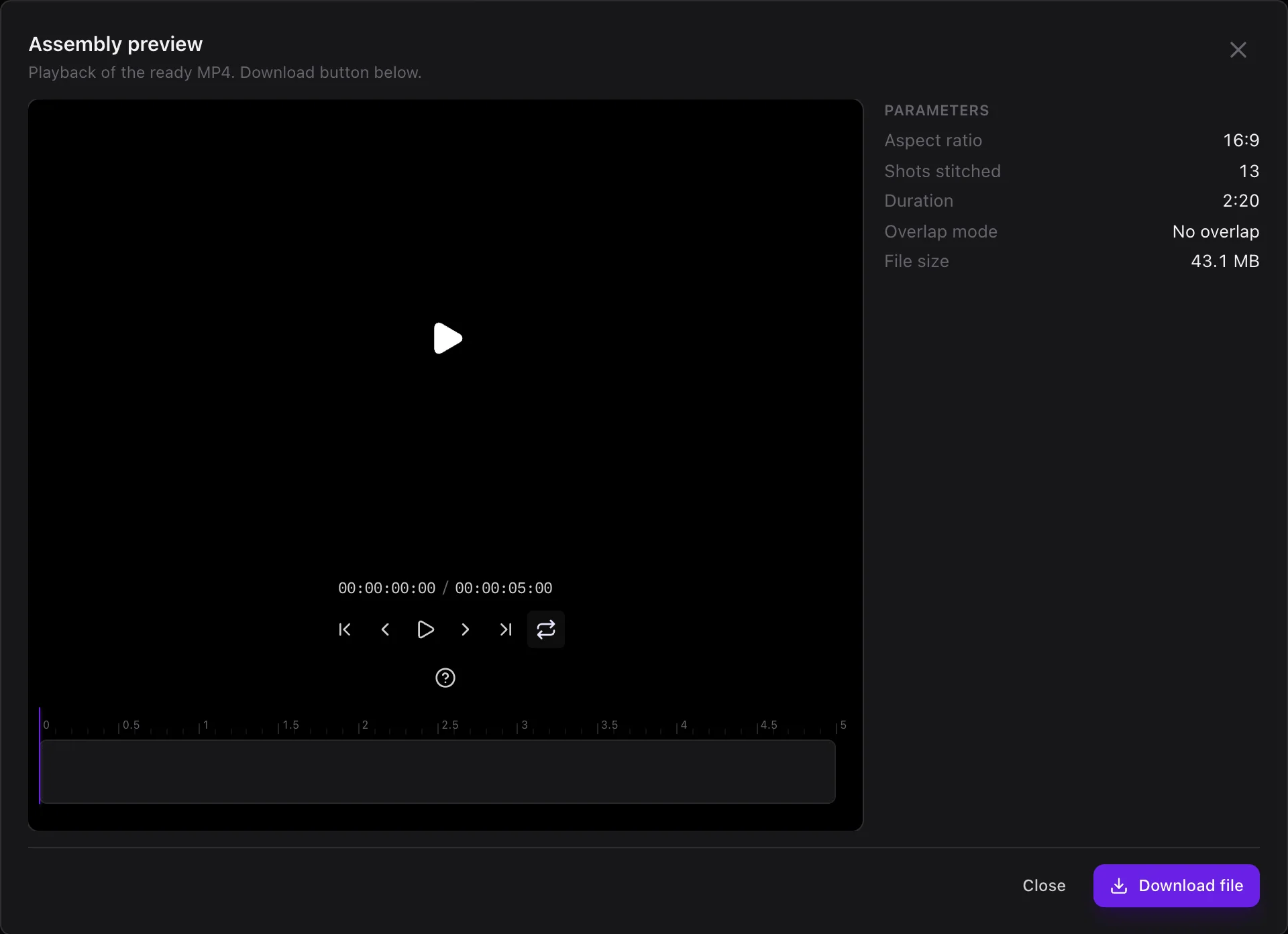The image size is (1288, 934).
Task: Open the player help icon
Action: coord(445,678)
